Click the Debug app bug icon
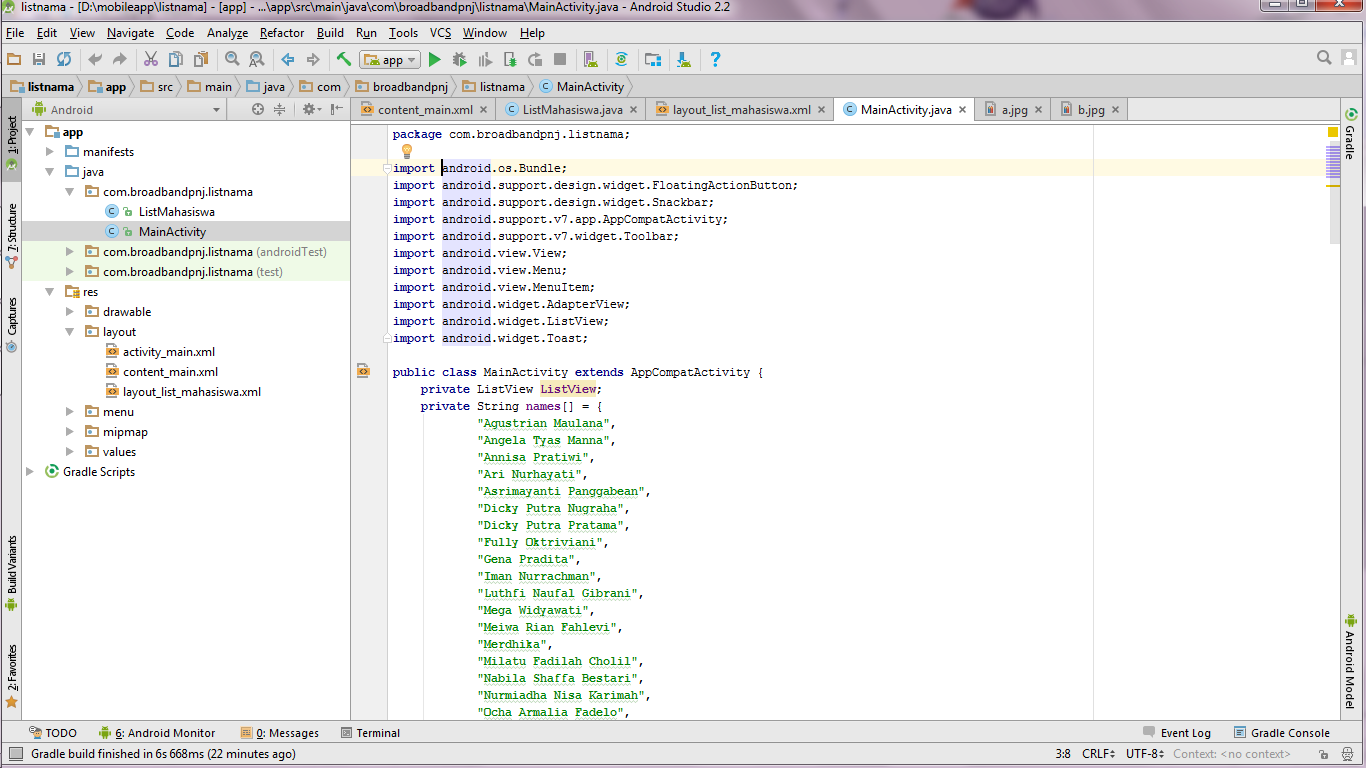1366x768 pixels. (459, 60)
